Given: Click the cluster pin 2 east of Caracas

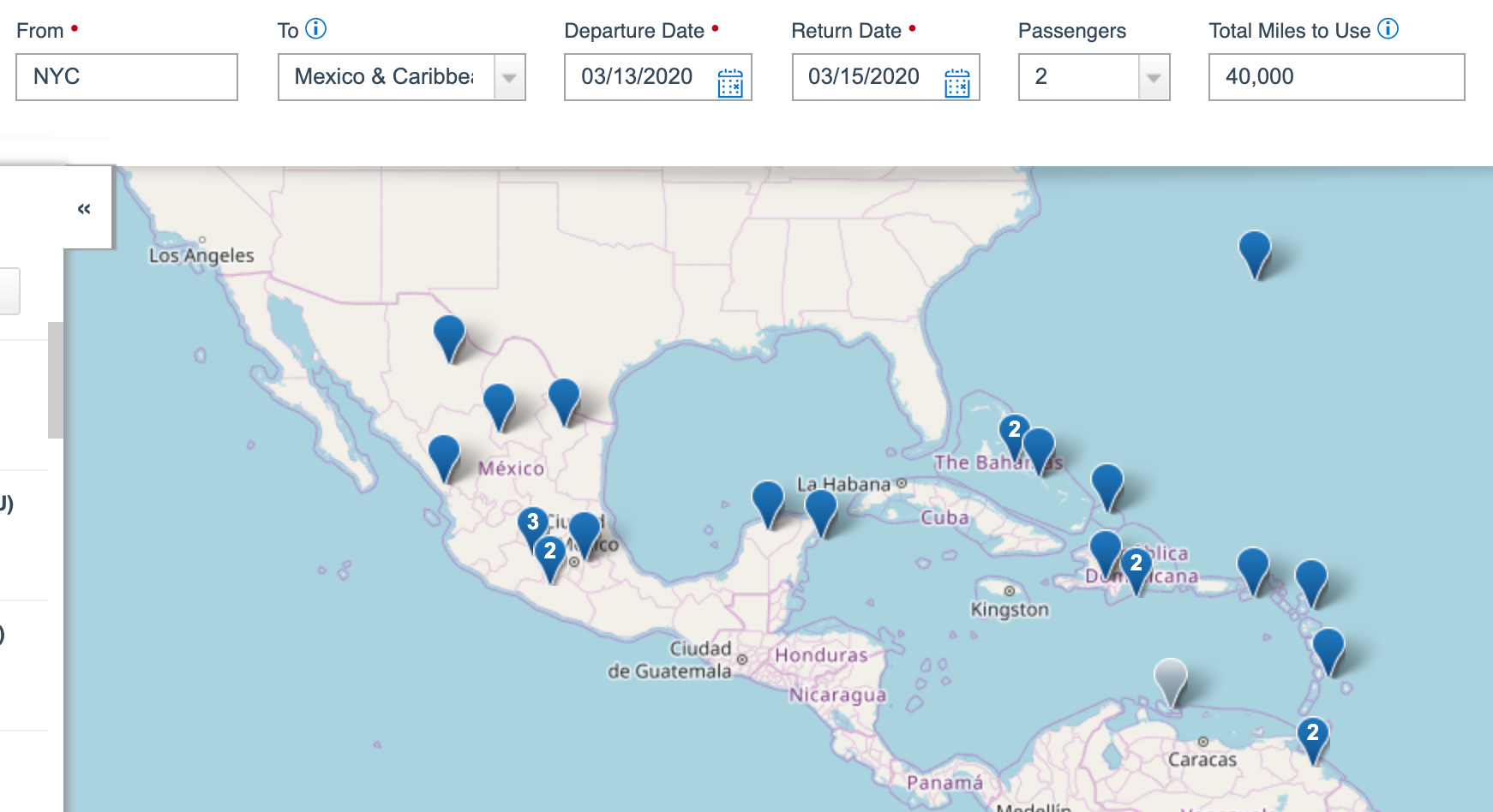Looking at the screenshot, I should point(1312,735).
